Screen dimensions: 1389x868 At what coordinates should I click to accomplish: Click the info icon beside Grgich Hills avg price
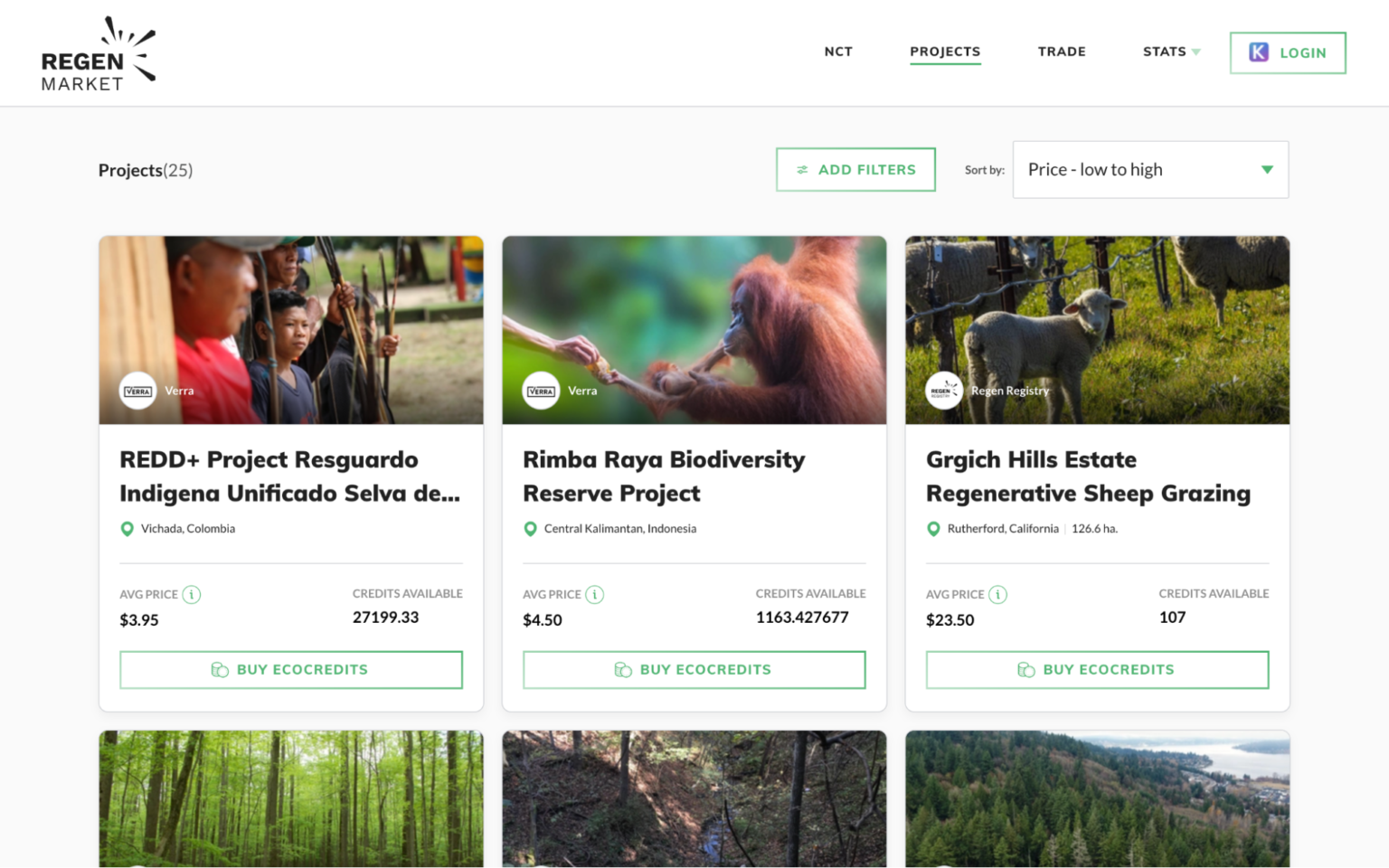coord(997,595)
